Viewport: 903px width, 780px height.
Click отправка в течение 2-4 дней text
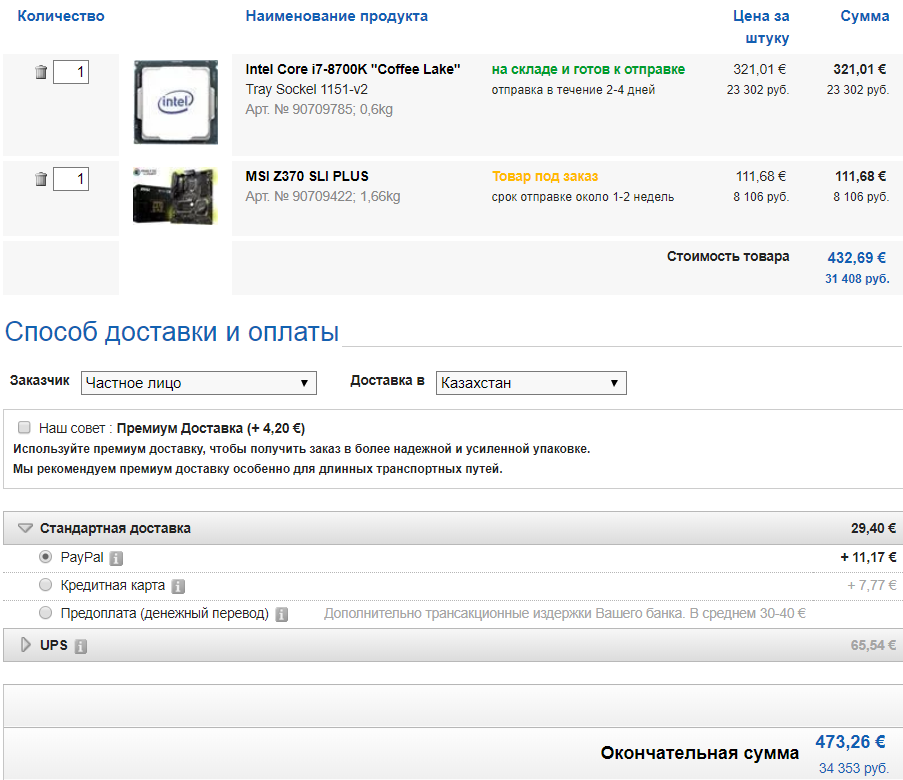coord(573,90)
